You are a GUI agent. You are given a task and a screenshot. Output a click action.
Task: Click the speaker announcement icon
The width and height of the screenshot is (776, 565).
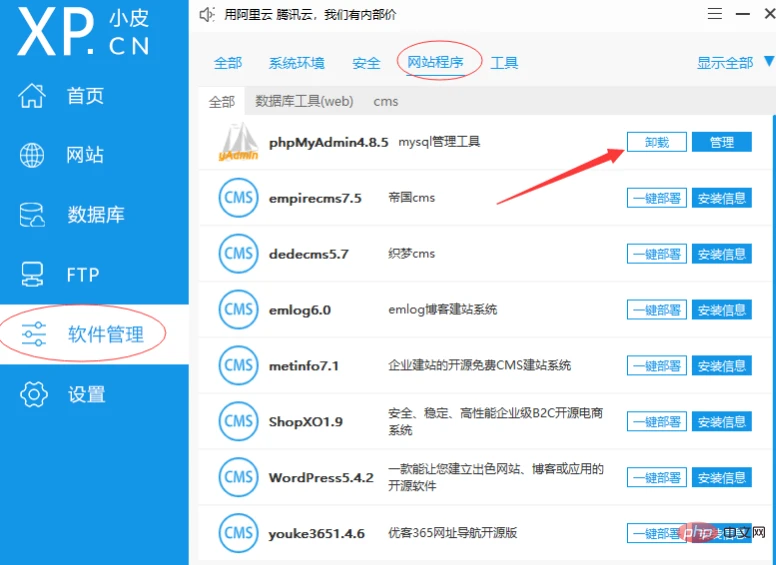pos(207,15)
